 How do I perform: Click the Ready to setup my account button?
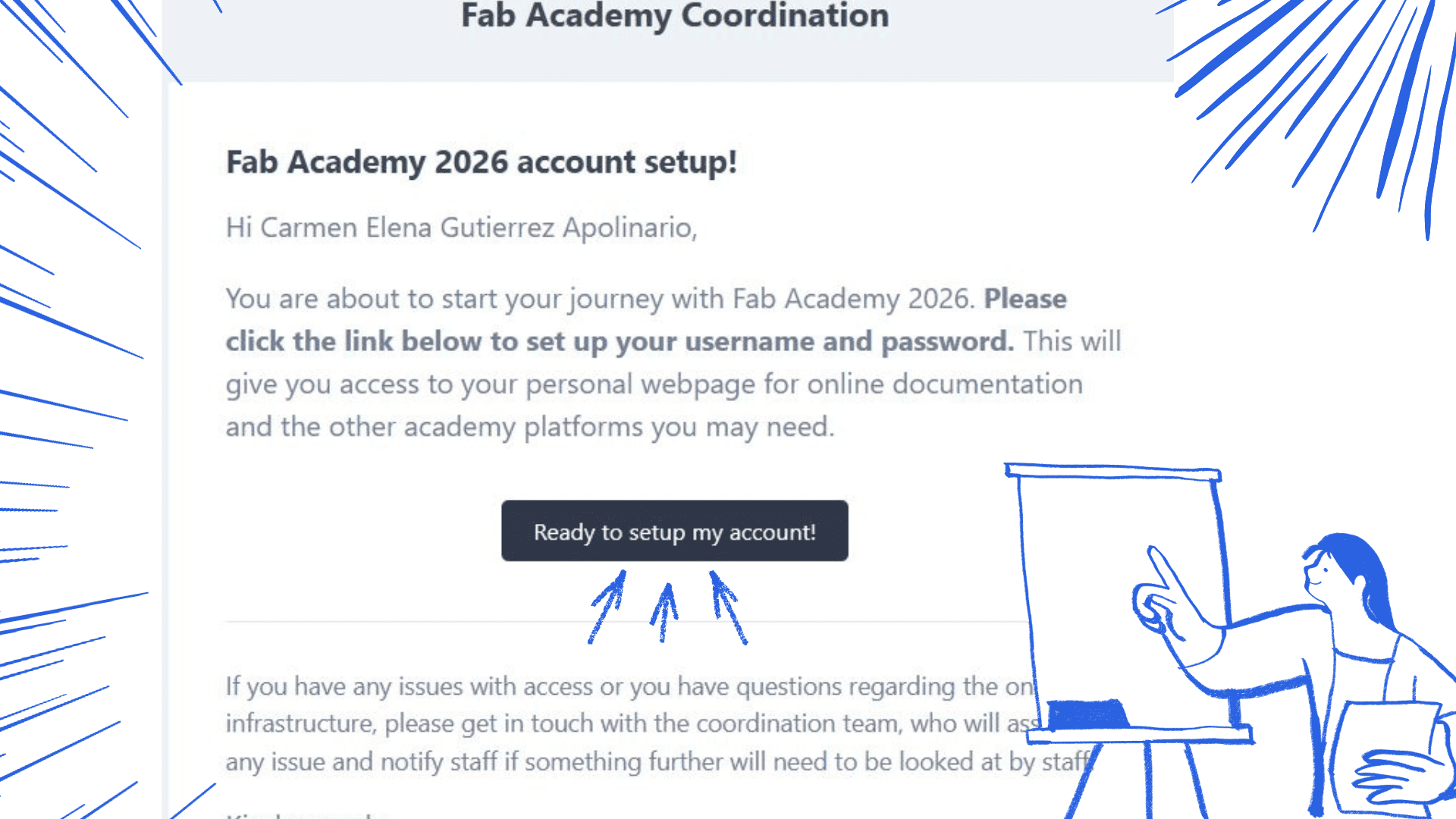[674, 531]
